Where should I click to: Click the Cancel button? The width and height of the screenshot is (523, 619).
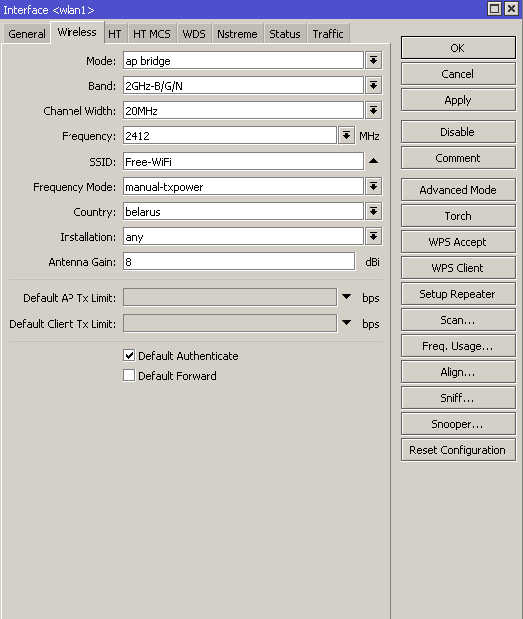458,74
